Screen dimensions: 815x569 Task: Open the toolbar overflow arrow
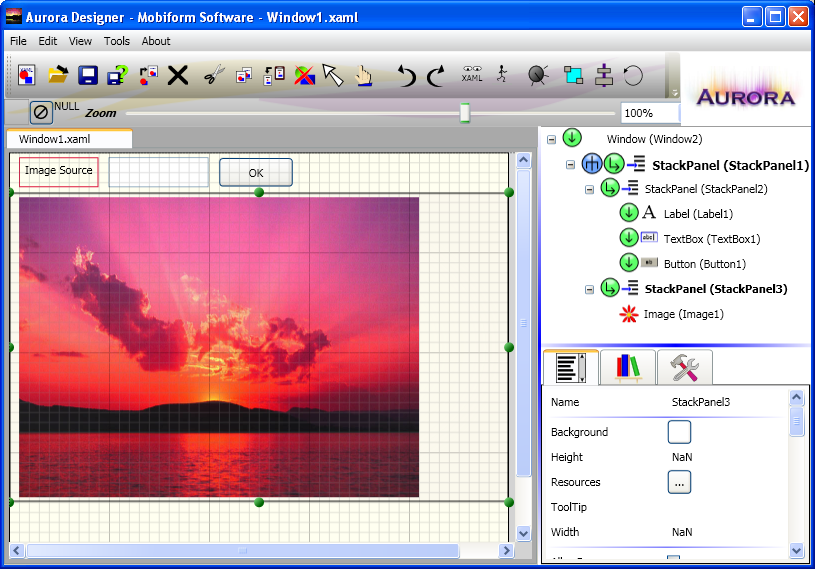tap(674, 93)
